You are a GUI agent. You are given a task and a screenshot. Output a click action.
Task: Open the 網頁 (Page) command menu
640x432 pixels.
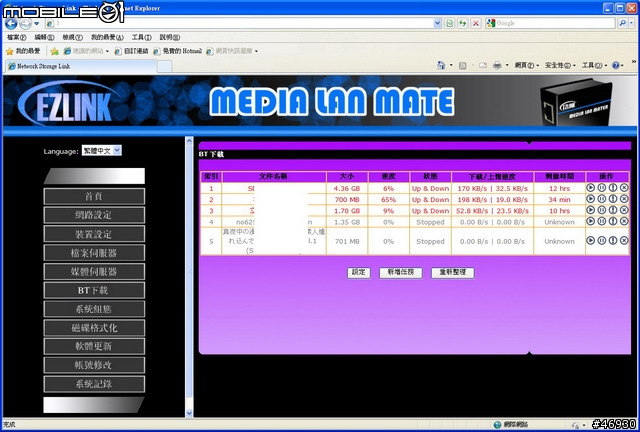527,65
